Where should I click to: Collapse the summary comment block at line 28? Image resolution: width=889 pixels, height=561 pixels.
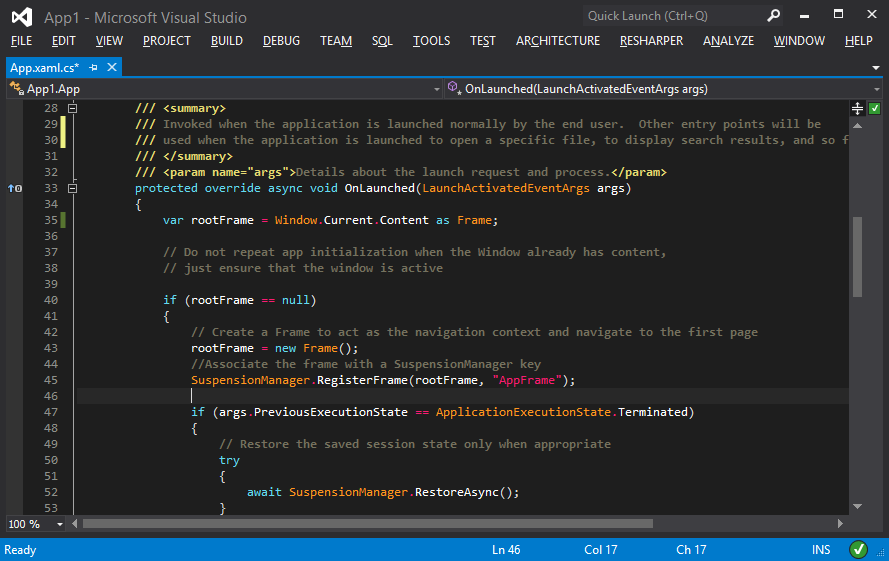(71, 108)
